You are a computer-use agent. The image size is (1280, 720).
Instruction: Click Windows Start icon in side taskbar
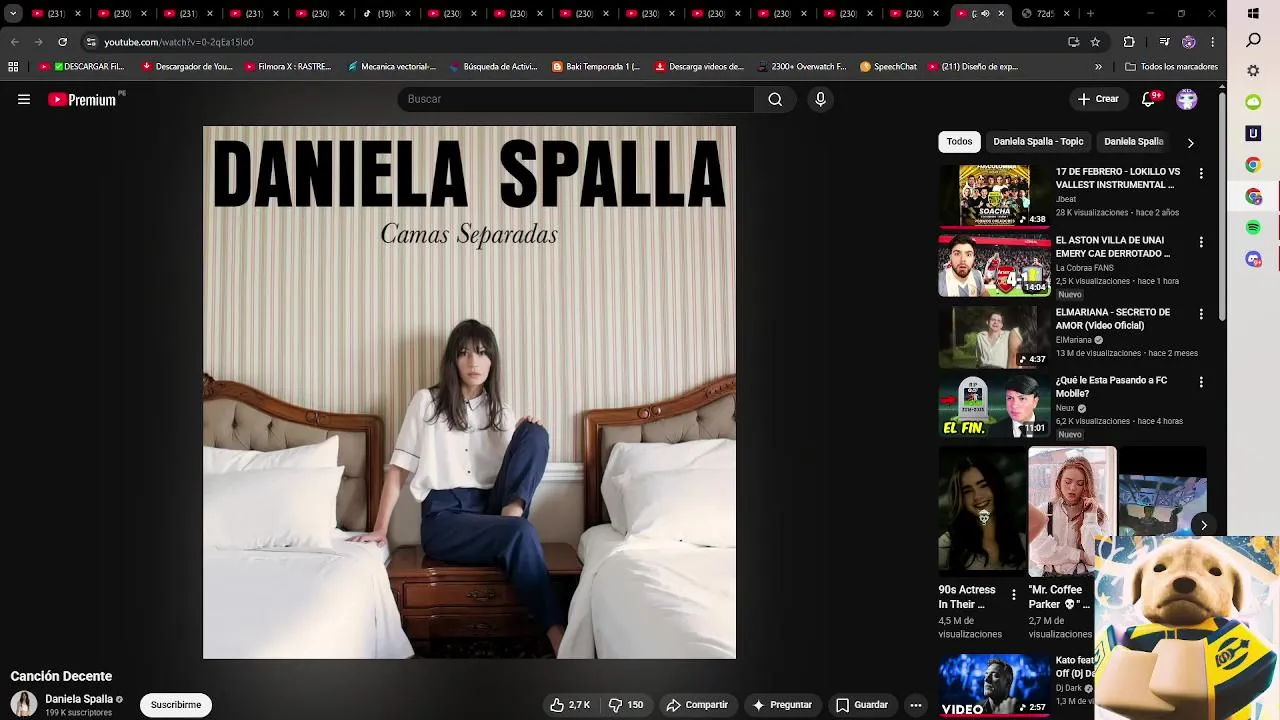tap(1253, 14)
